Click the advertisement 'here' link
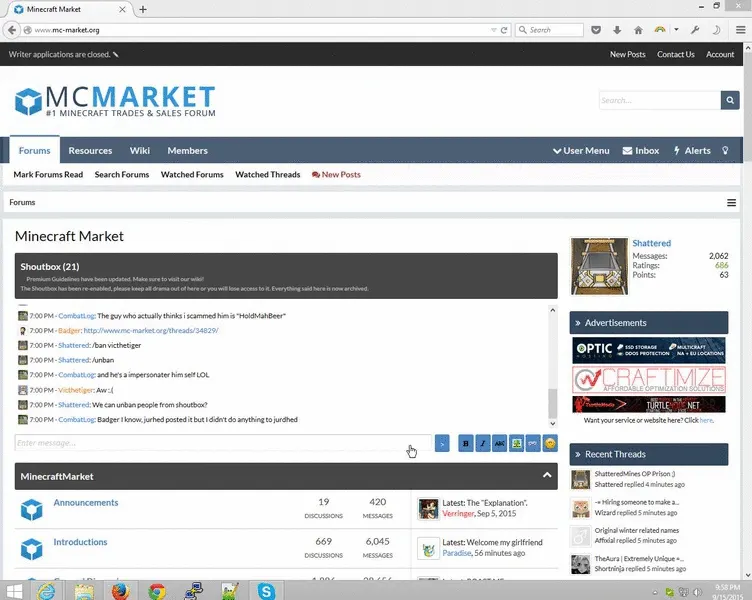 [x=706, y=420]
